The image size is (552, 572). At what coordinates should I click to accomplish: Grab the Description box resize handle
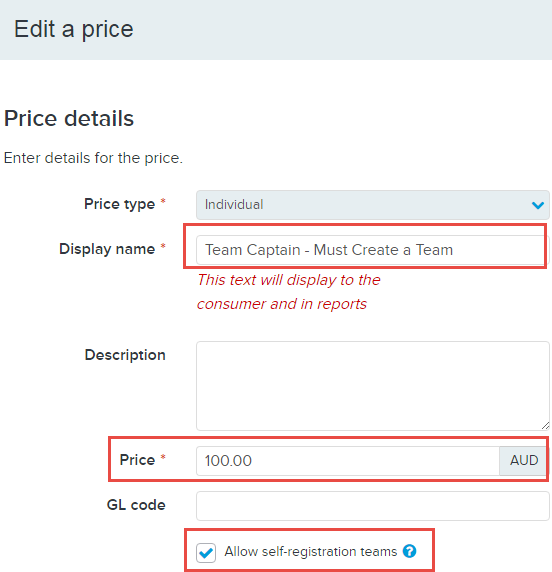coord(545,426)
